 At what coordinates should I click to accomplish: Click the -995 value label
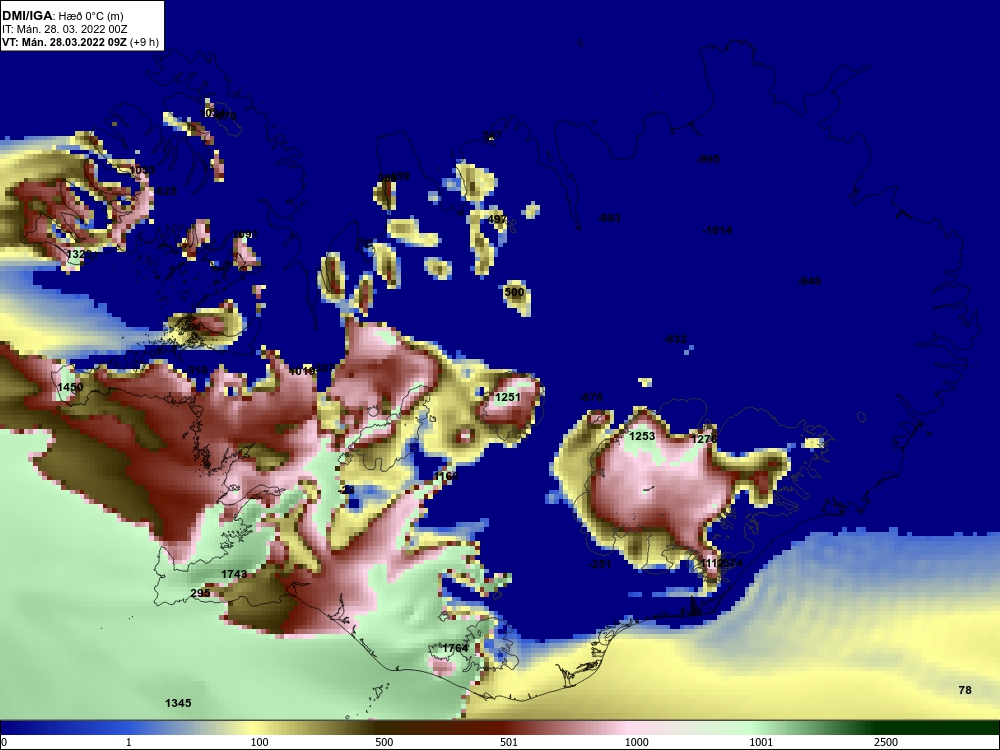click(708, 159)
